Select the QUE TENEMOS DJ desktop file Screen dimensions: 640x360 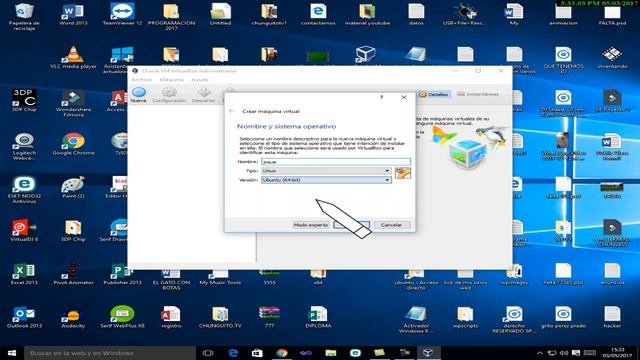pos(563,60)
